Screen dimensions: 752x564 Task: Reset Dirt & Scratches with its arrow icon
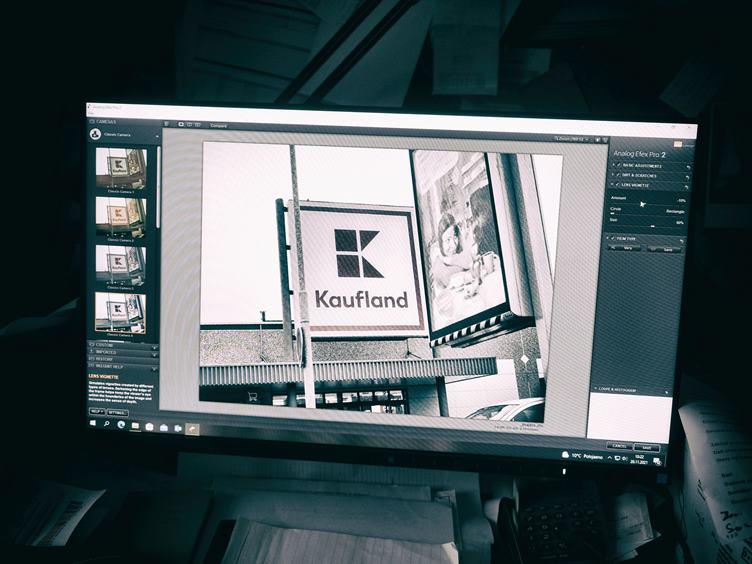(688, 177)
